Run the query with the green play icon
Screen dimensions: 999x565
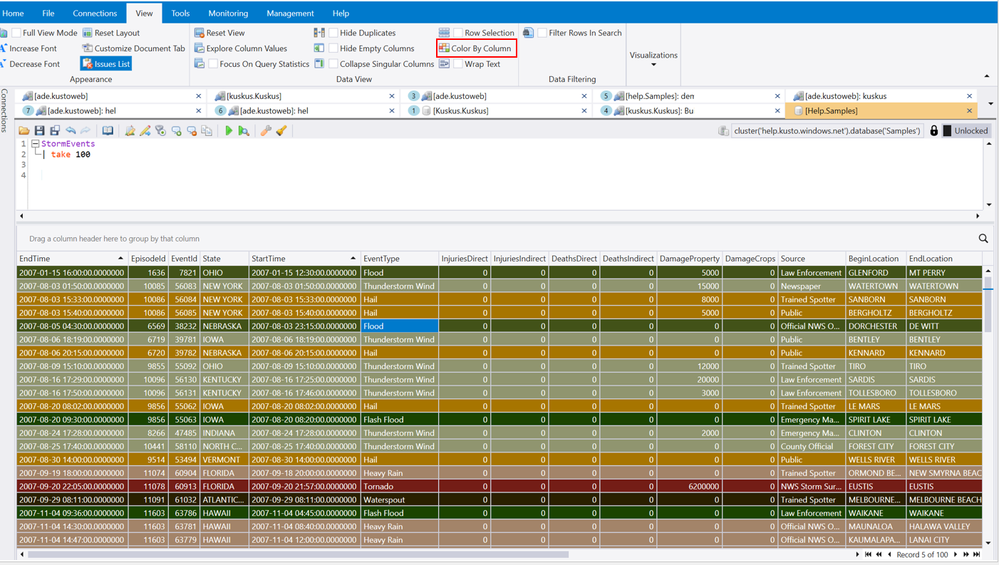pos(229,131)
